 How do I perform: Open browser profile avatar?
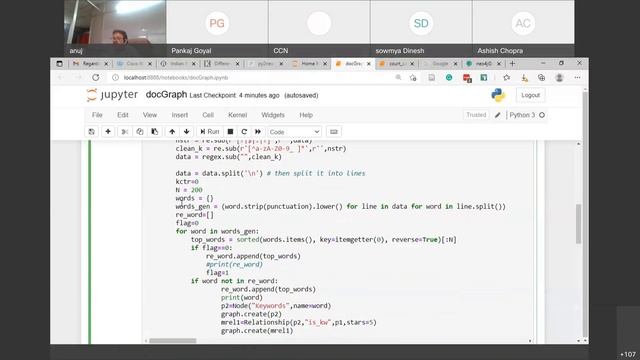pyautogui.click(x=559, y=78)
